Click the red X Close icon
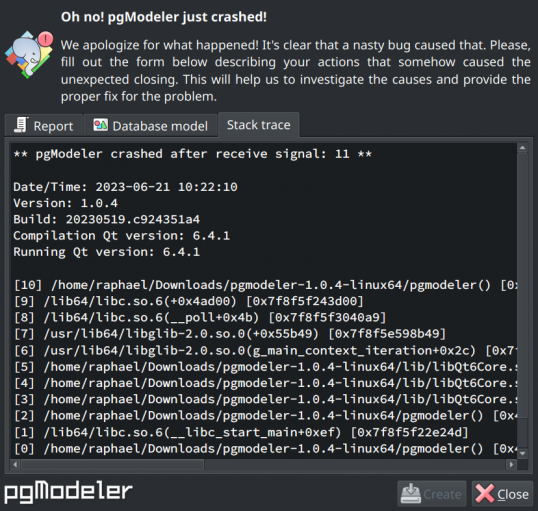Screen dimensions: 538x511 click(x=485, y=493)
